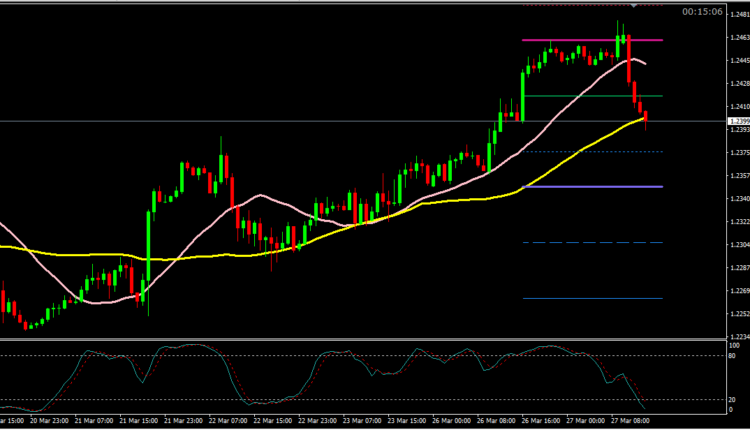Click the large red candle below magenta line

click(x=629, y=58)
